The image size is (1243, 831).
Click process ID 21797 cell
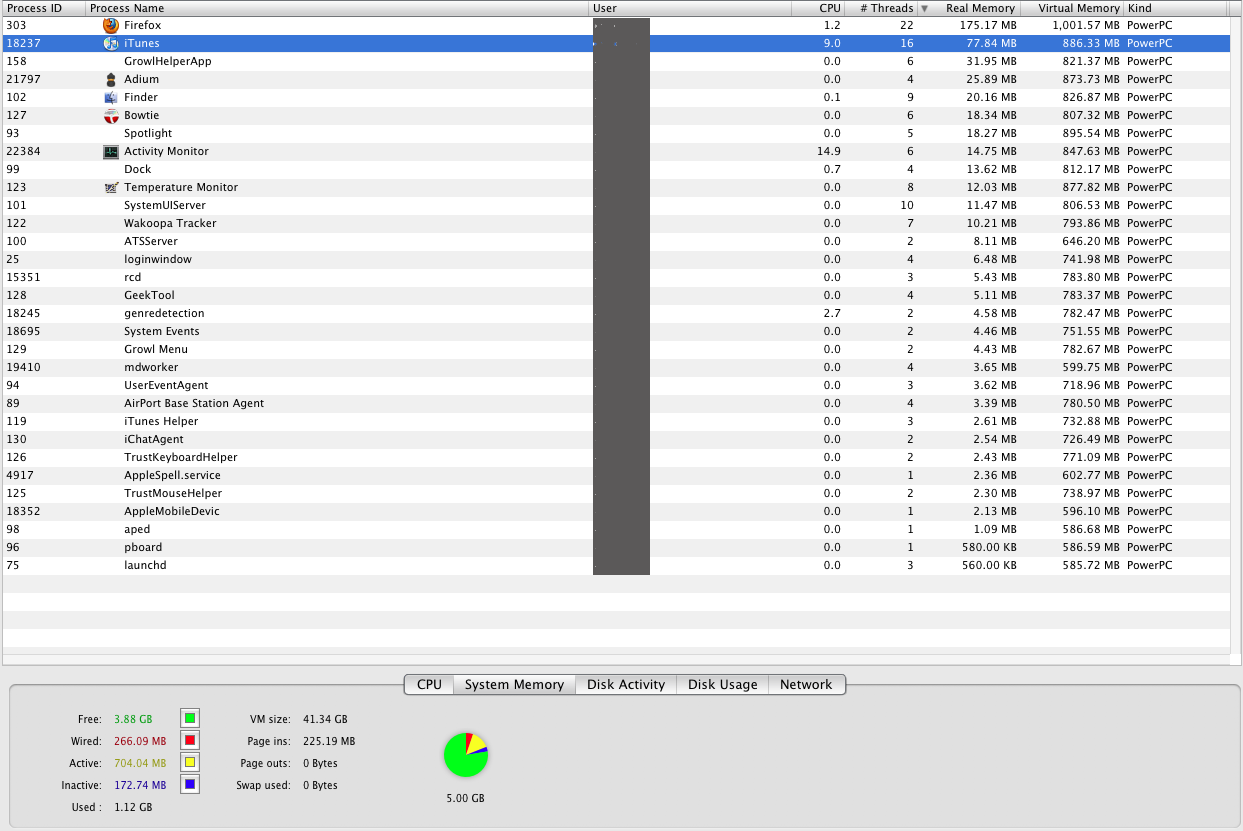click(x=24, y=79)
